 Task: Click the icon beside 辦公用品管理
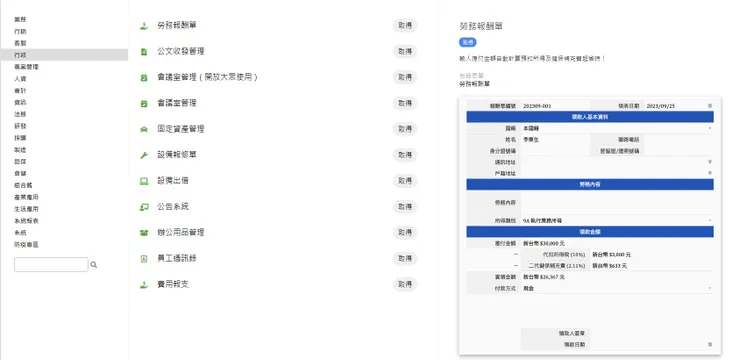pyautogui.click(x=144, y=233)
